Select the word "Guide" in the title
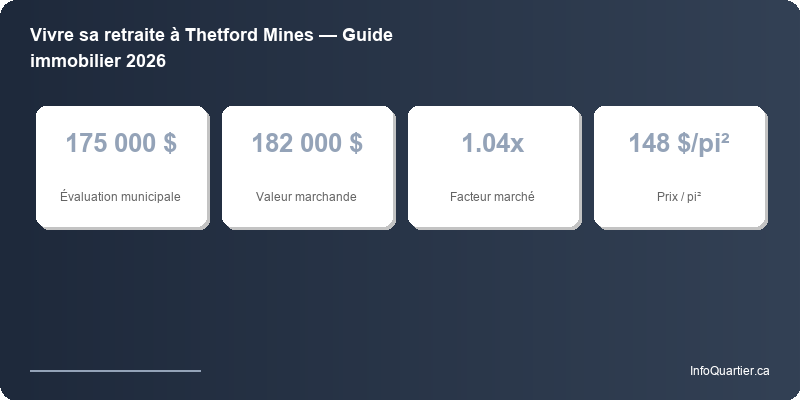 tap(367, 36)
